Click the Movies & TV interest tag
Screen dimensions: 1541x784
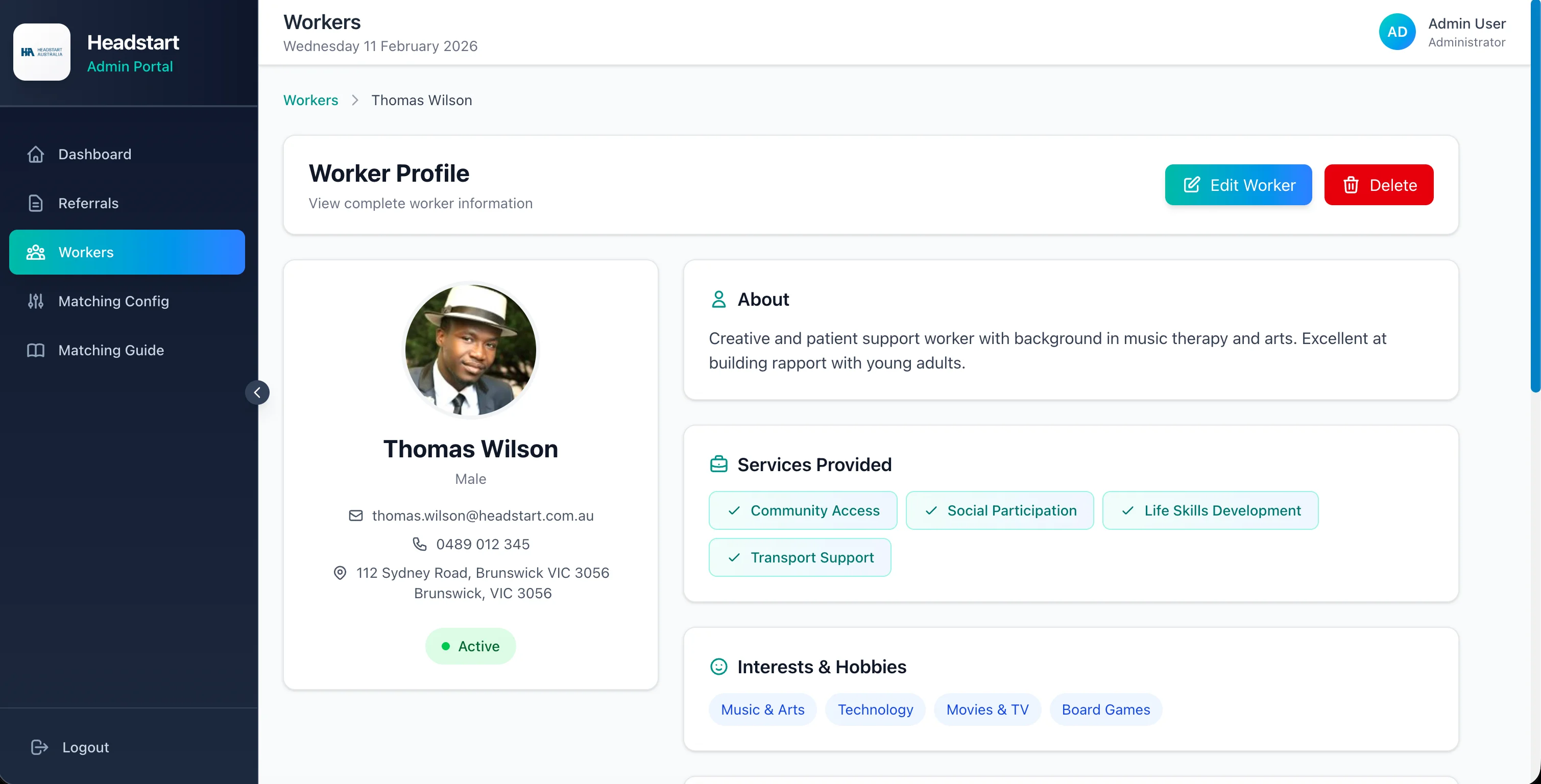pos(988,710)
